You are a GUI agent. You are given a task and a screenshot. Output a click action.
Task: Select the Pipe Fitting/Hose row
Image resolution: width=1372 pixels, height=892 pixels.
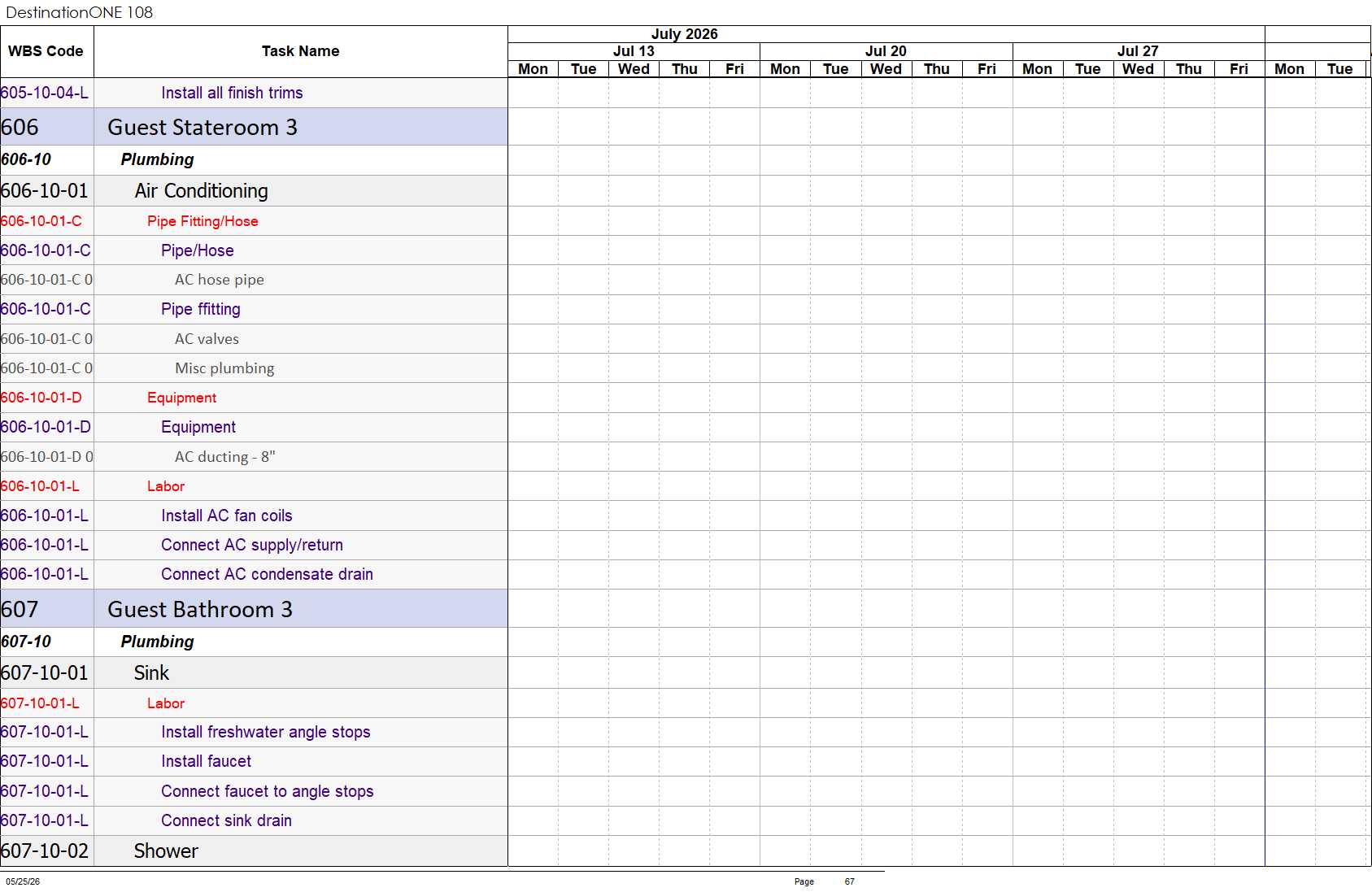point(203,221)
